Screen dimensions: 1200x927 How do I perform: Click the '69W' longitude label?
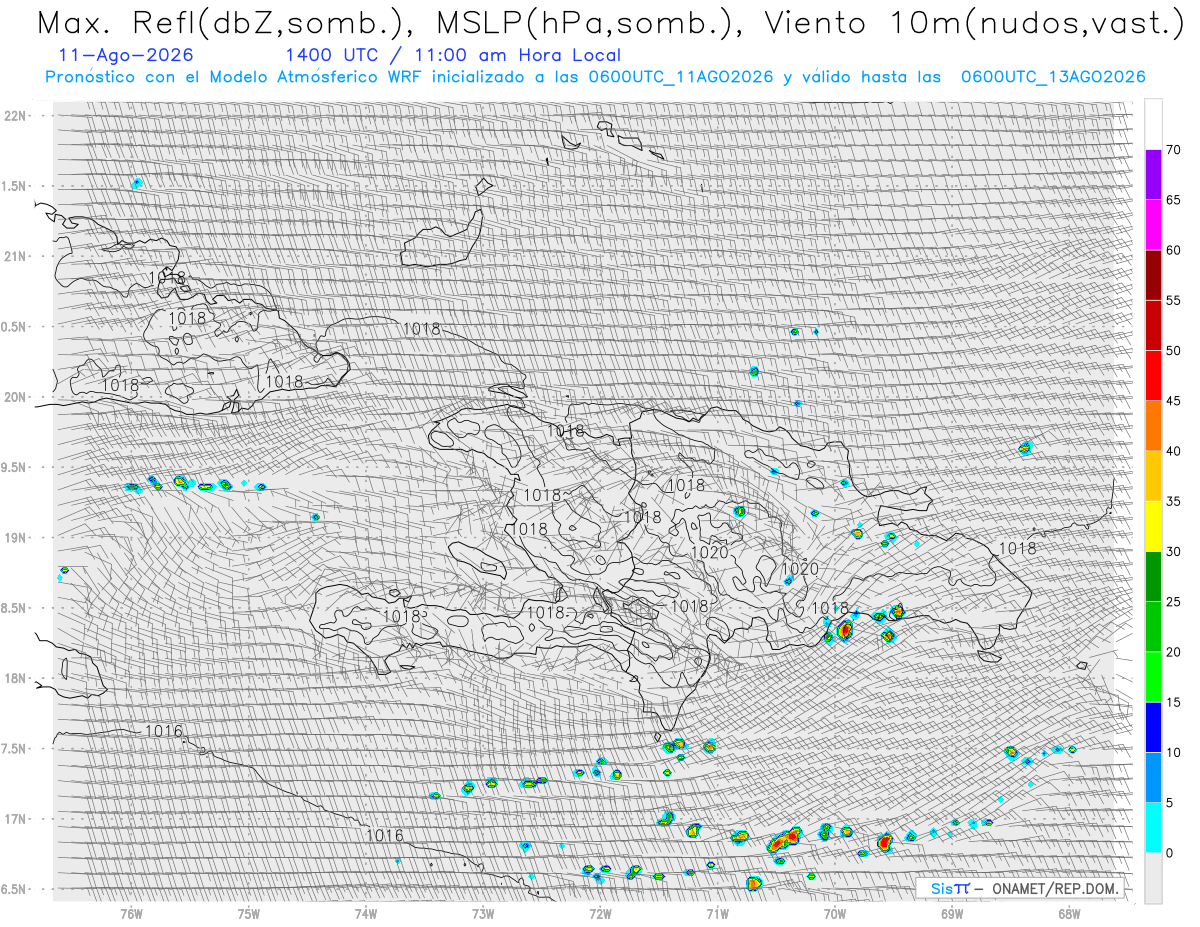point(952,913)
